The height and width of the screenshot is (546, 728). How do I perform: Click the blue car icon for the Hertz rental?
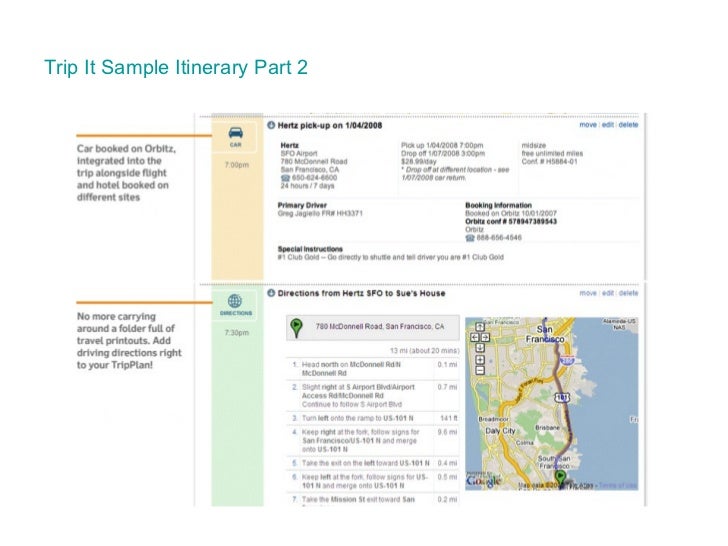coord(235,133)
